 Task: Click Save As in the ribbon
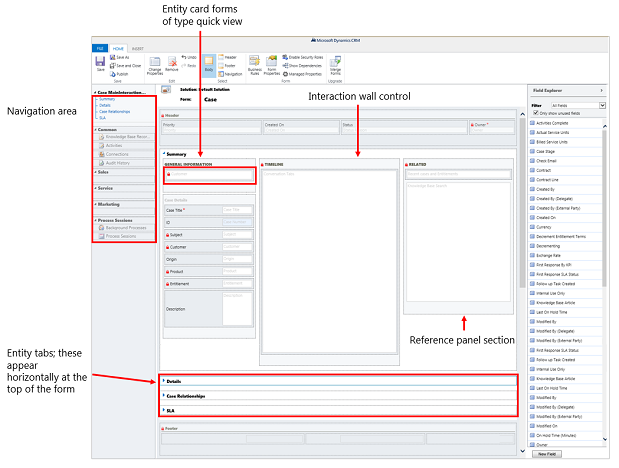click(x=120, y=57)
